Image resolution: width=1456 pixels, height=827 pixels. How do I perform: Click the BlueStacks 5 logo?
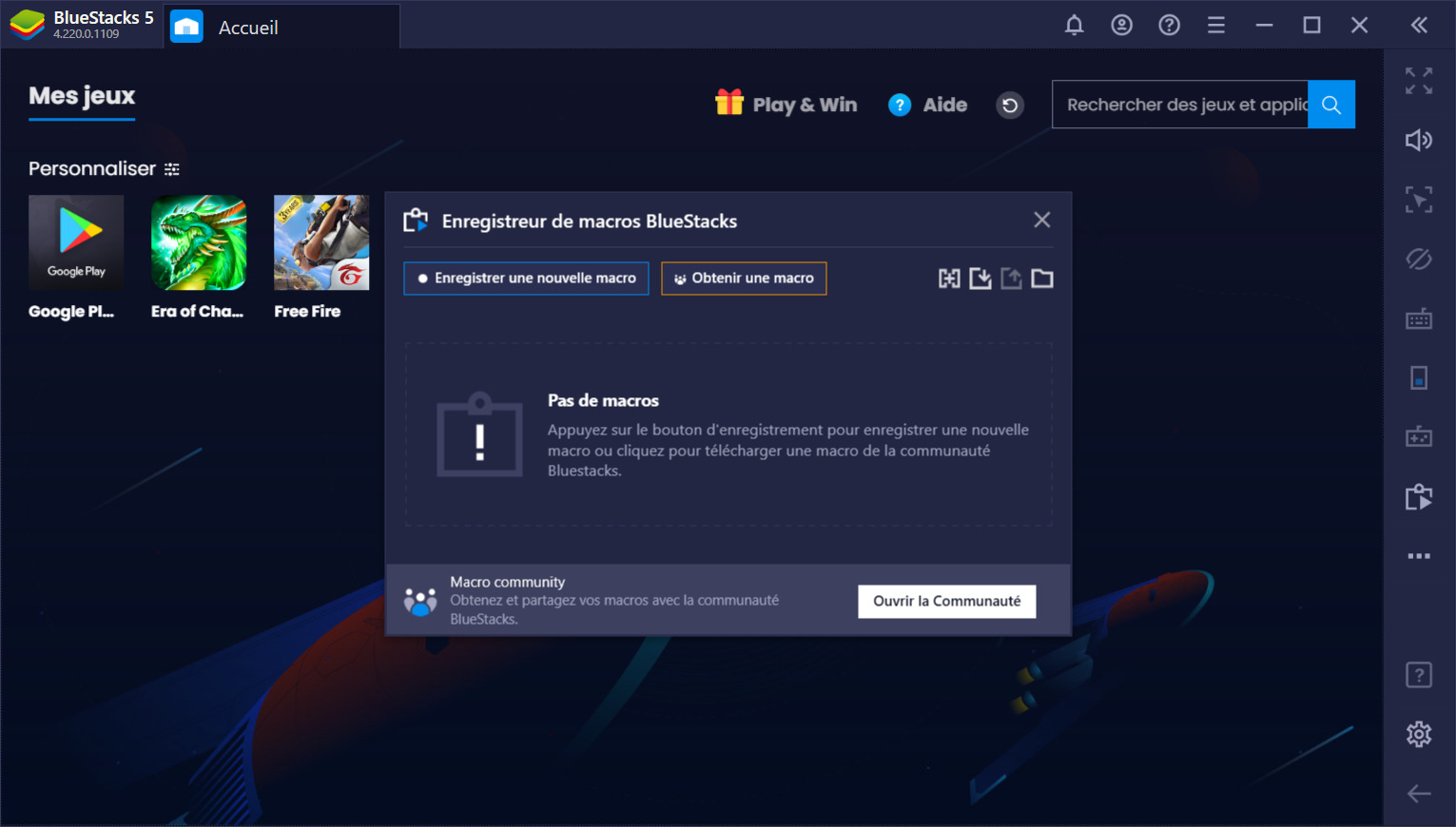coord(28,25)
